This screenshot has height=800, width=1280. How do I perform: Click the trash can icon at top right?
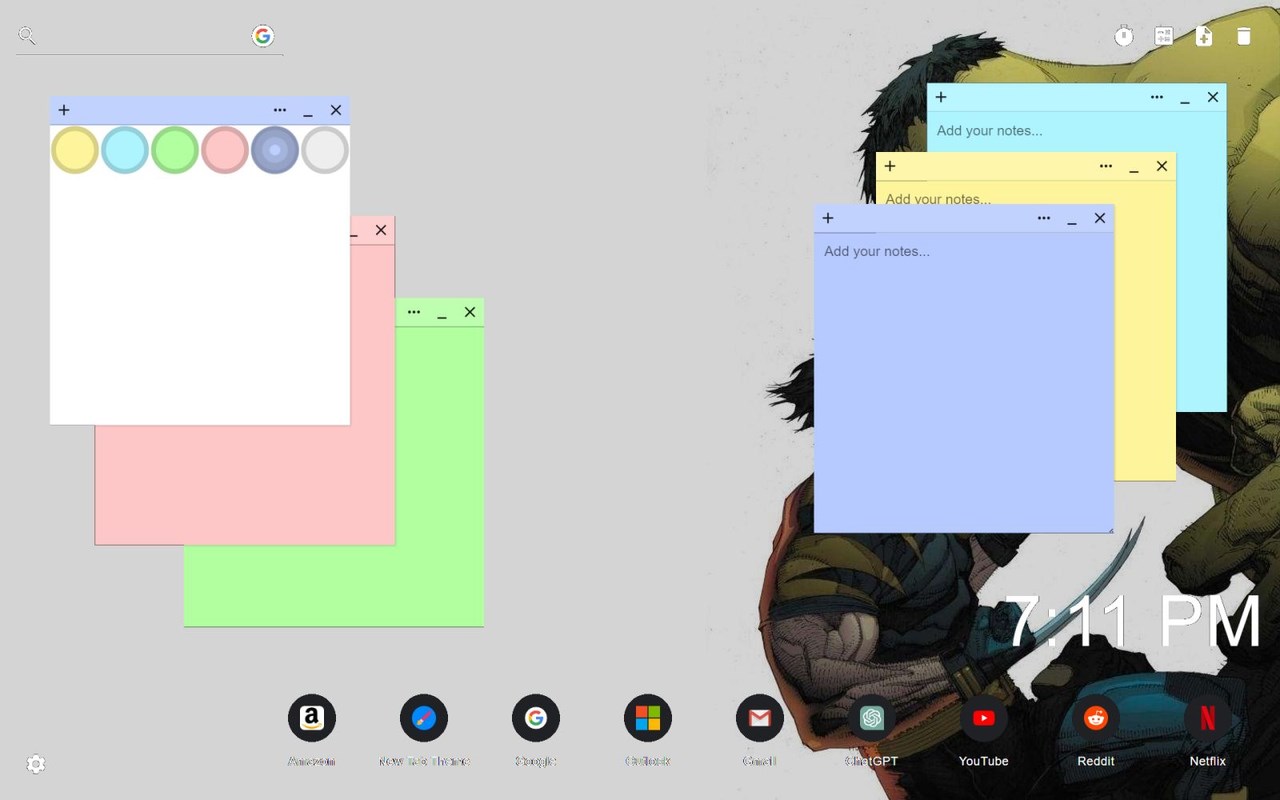(1244, 36)
